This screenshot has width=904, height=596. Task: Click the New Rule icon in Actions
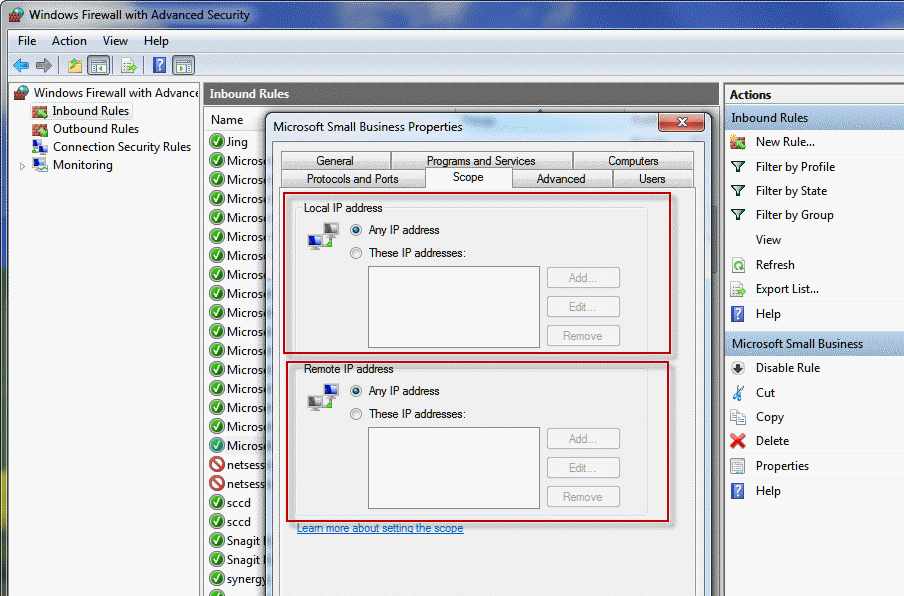738,142
